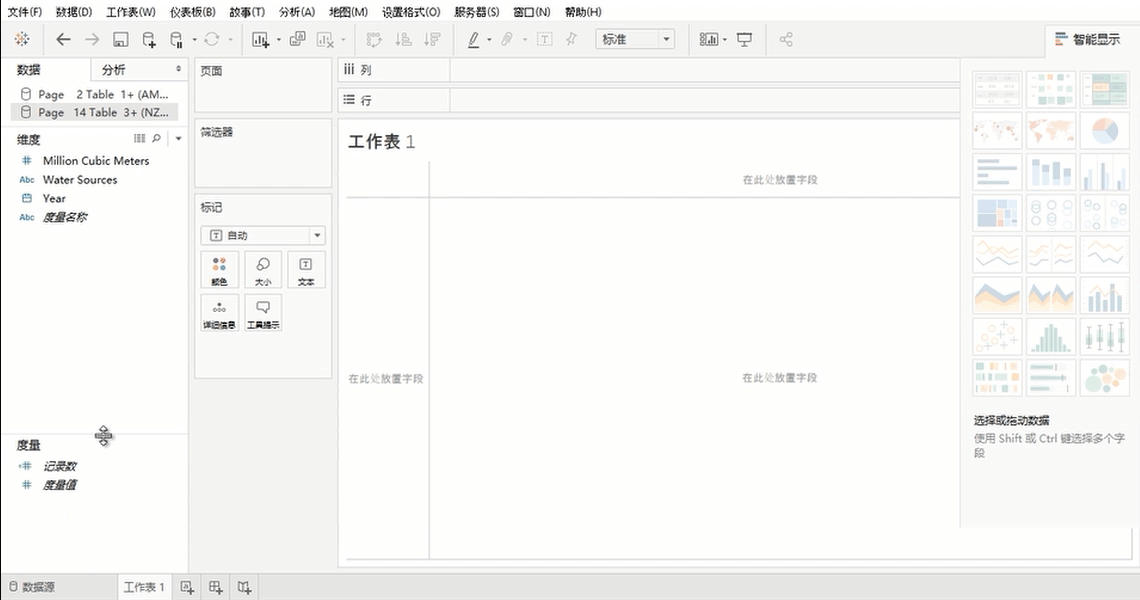Toggle the view data grid icon in 维度
This screenshot has height=600, width=1140.
(139, 139)
